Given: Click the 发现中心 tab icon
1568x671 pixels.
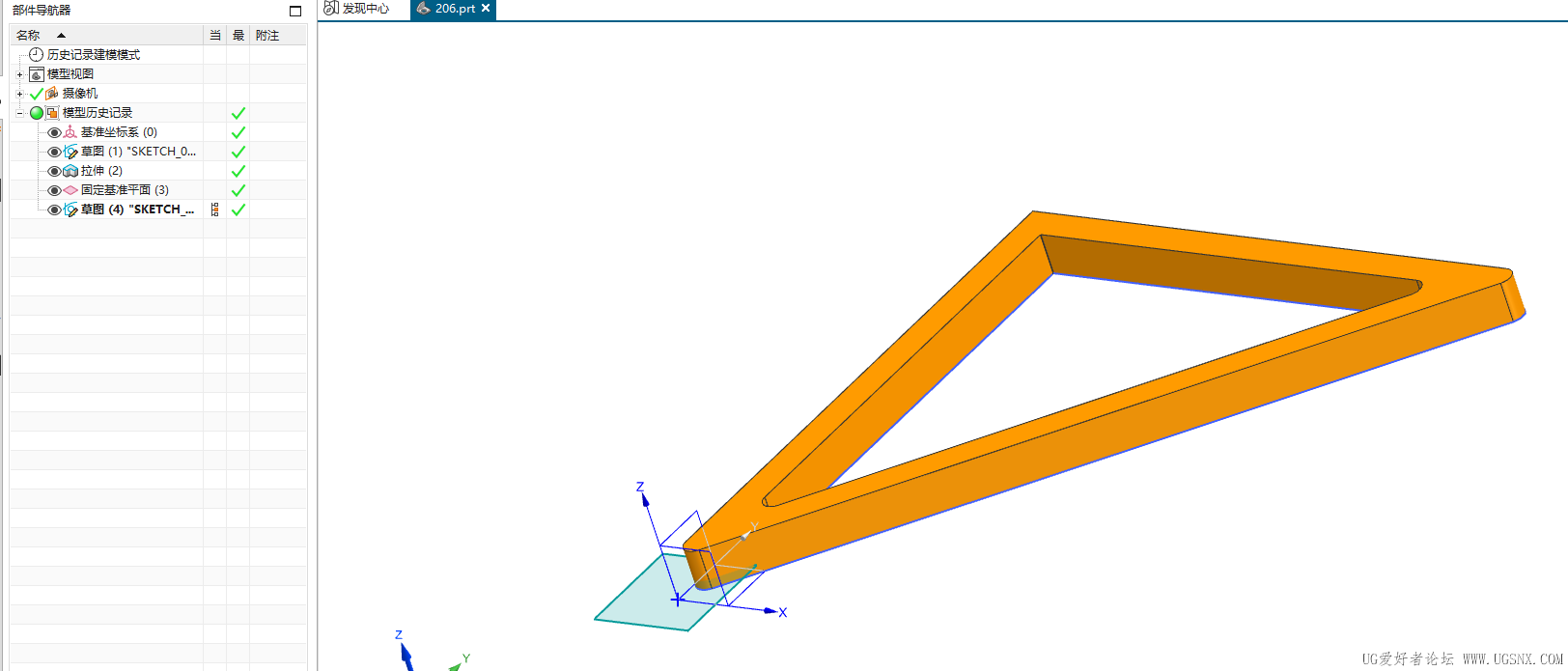Looking at the screenshot, I should [x=331, y=8].
